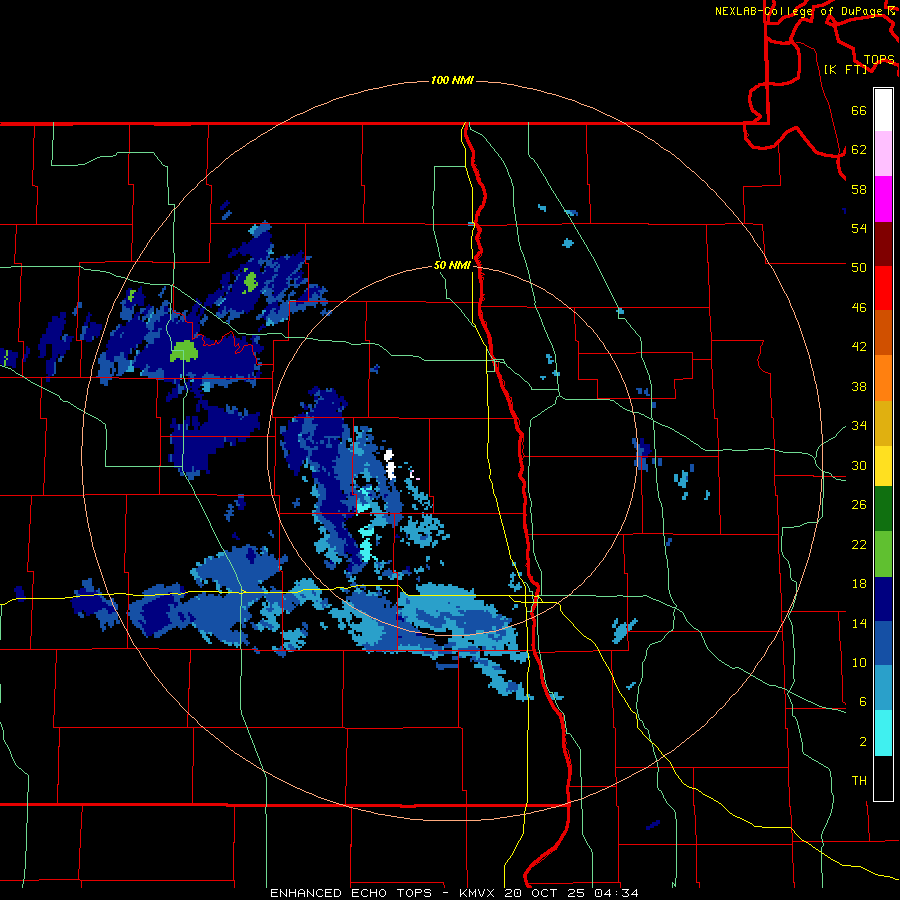Click the legend value 38
This screenshot has width=900, height=900.
point(859,387)
